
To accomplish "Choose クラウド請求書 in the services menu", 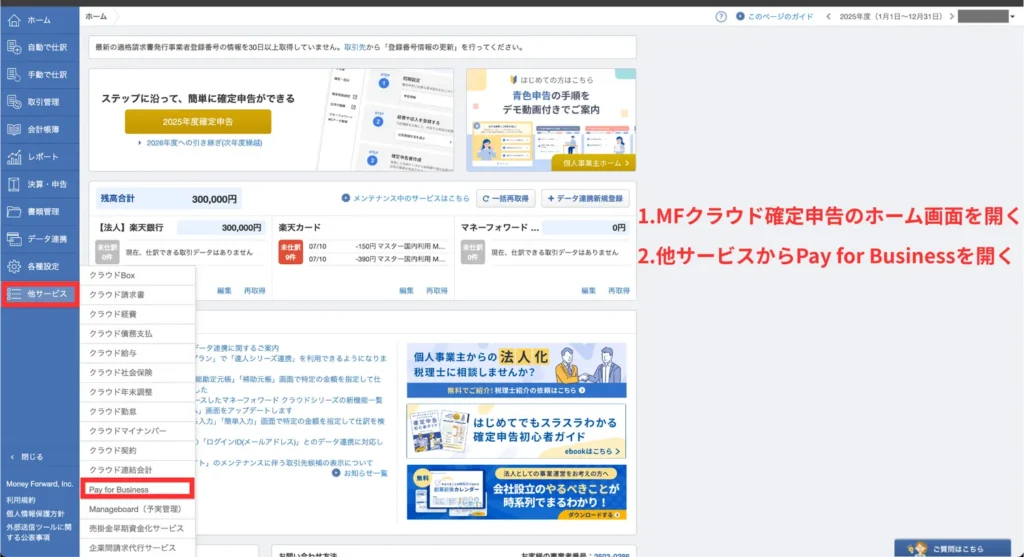I will click(118, 295).
